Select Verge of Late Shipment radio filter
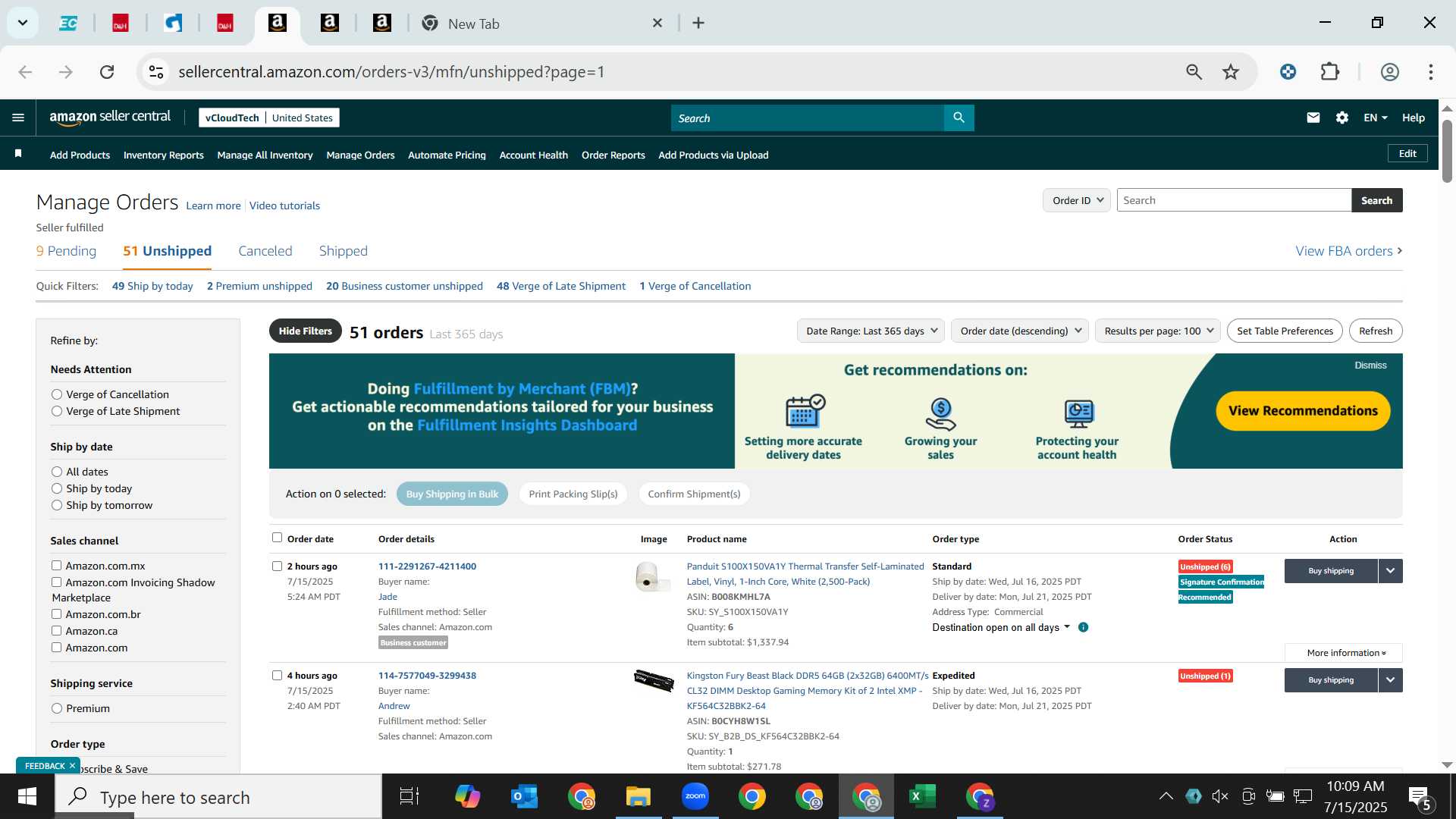This screenshot has width=1456, height=819. [x=57, y=411]
